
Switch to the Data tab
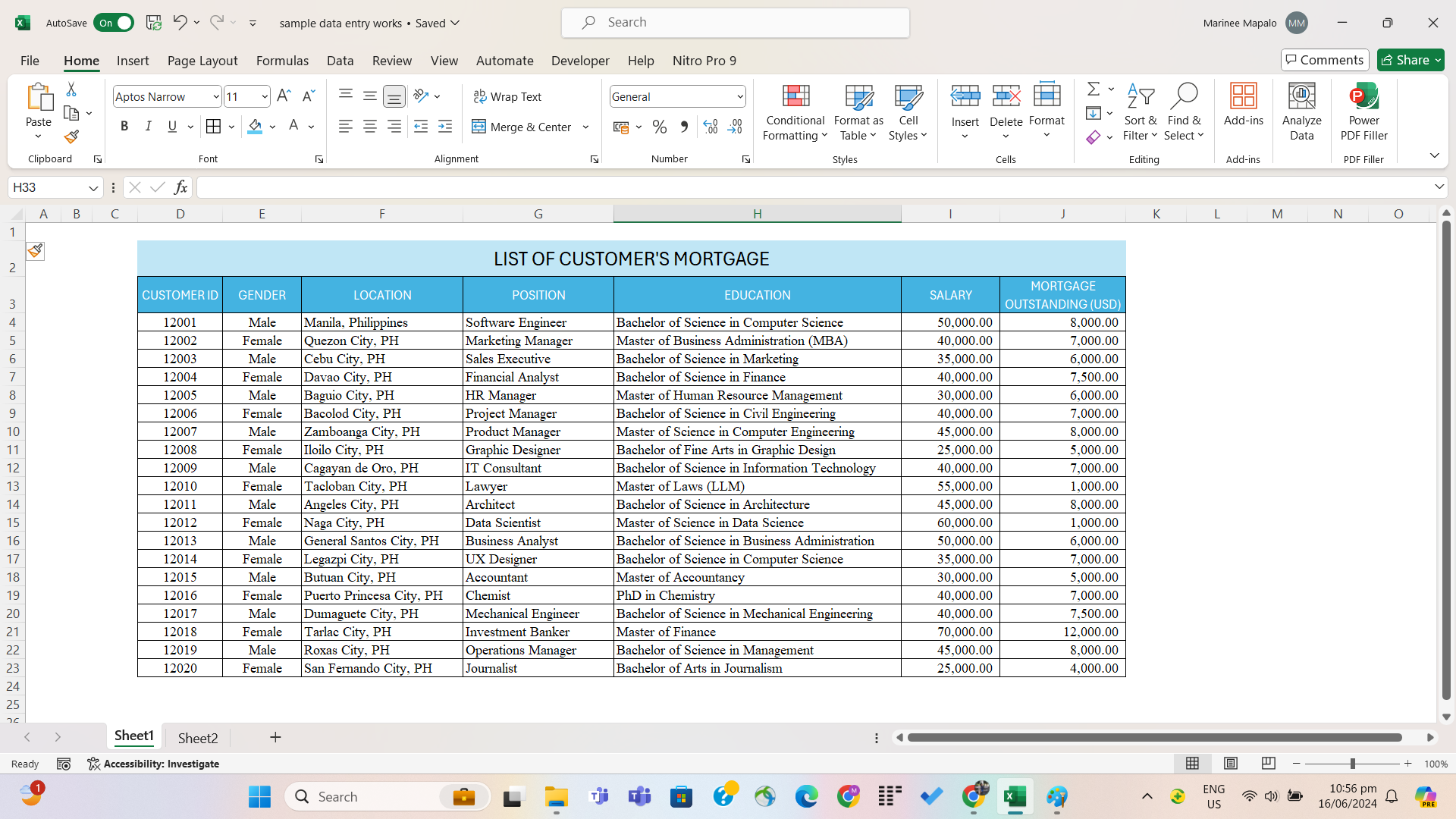(x=340, y=61)
